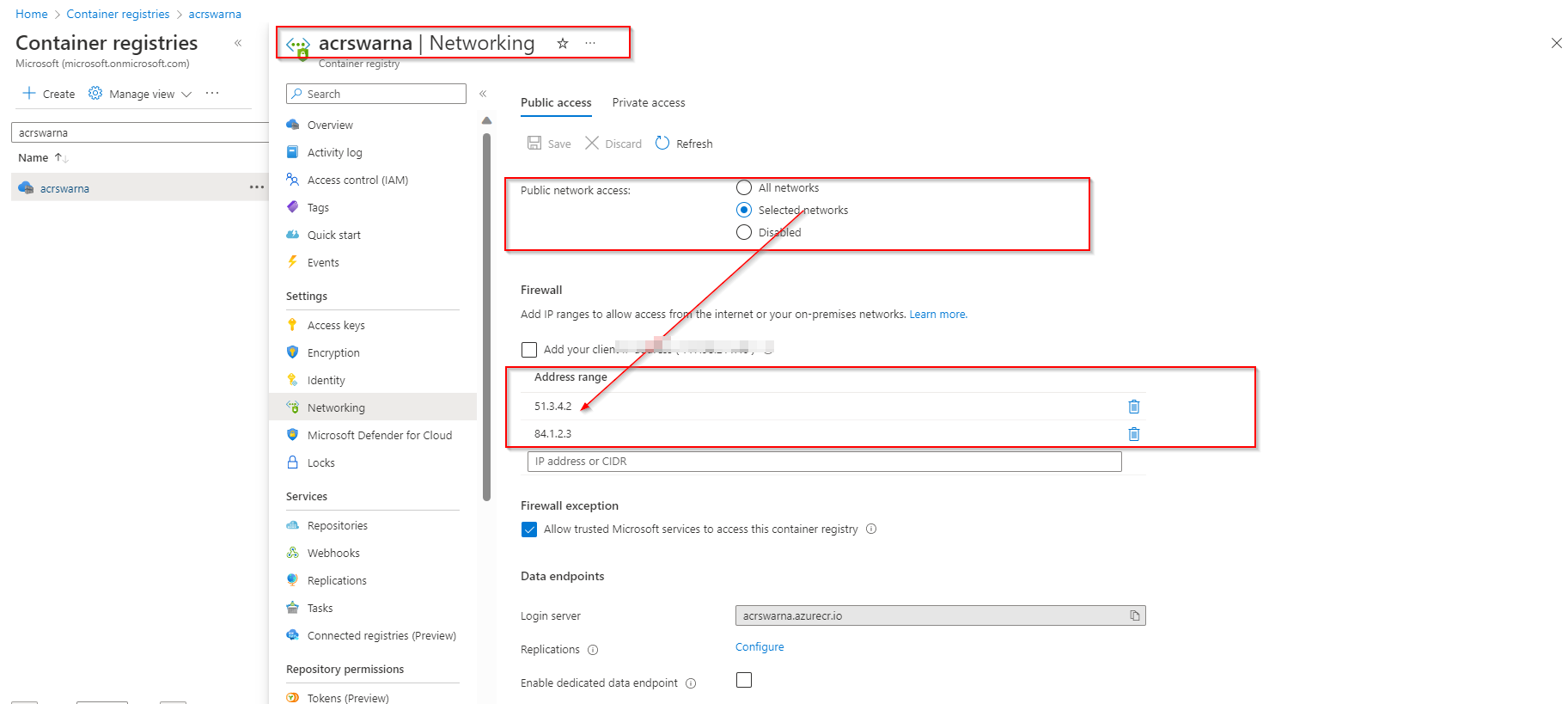Sort list by Name column
This screenshot has height=704, width=1568.
[x=43, y=157]
